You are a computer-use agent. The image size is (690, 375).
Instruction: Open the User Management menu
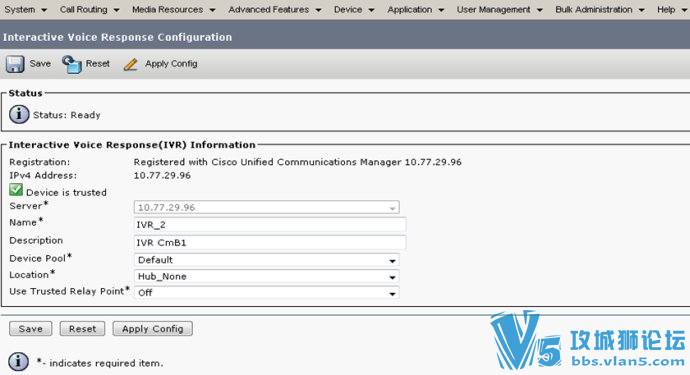(x=499, y=9)
